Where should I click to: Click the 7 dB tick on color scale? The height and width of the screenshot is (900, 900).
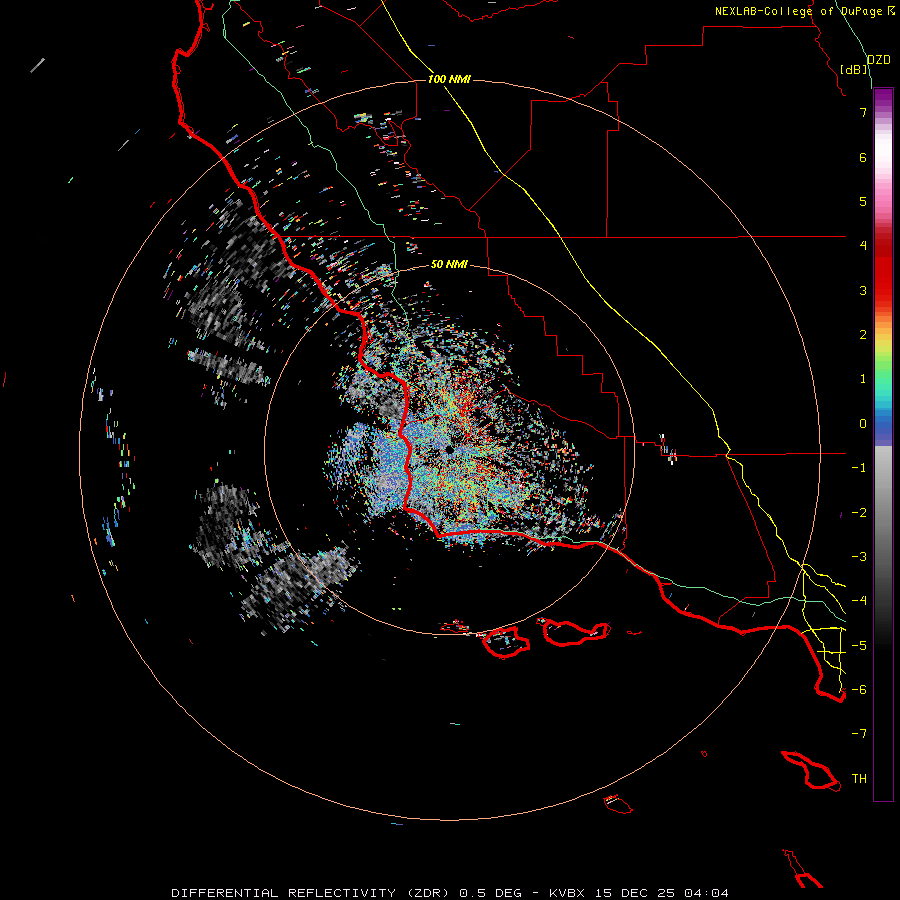point(863,112)
